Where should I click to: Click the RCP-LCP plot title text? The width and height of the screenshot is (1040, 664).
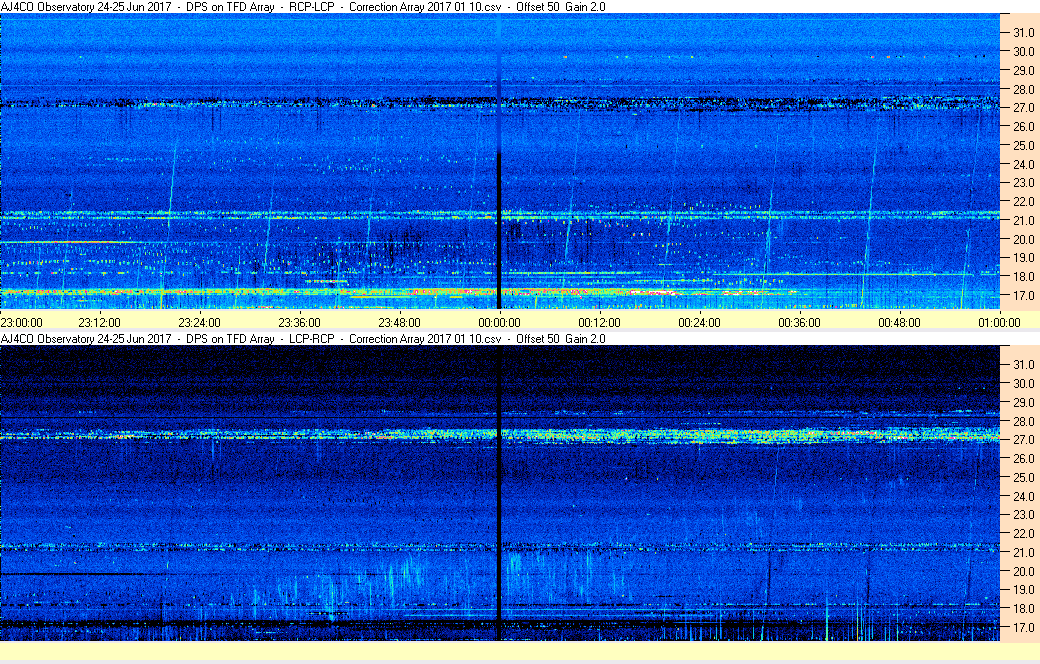pos(303,7)
